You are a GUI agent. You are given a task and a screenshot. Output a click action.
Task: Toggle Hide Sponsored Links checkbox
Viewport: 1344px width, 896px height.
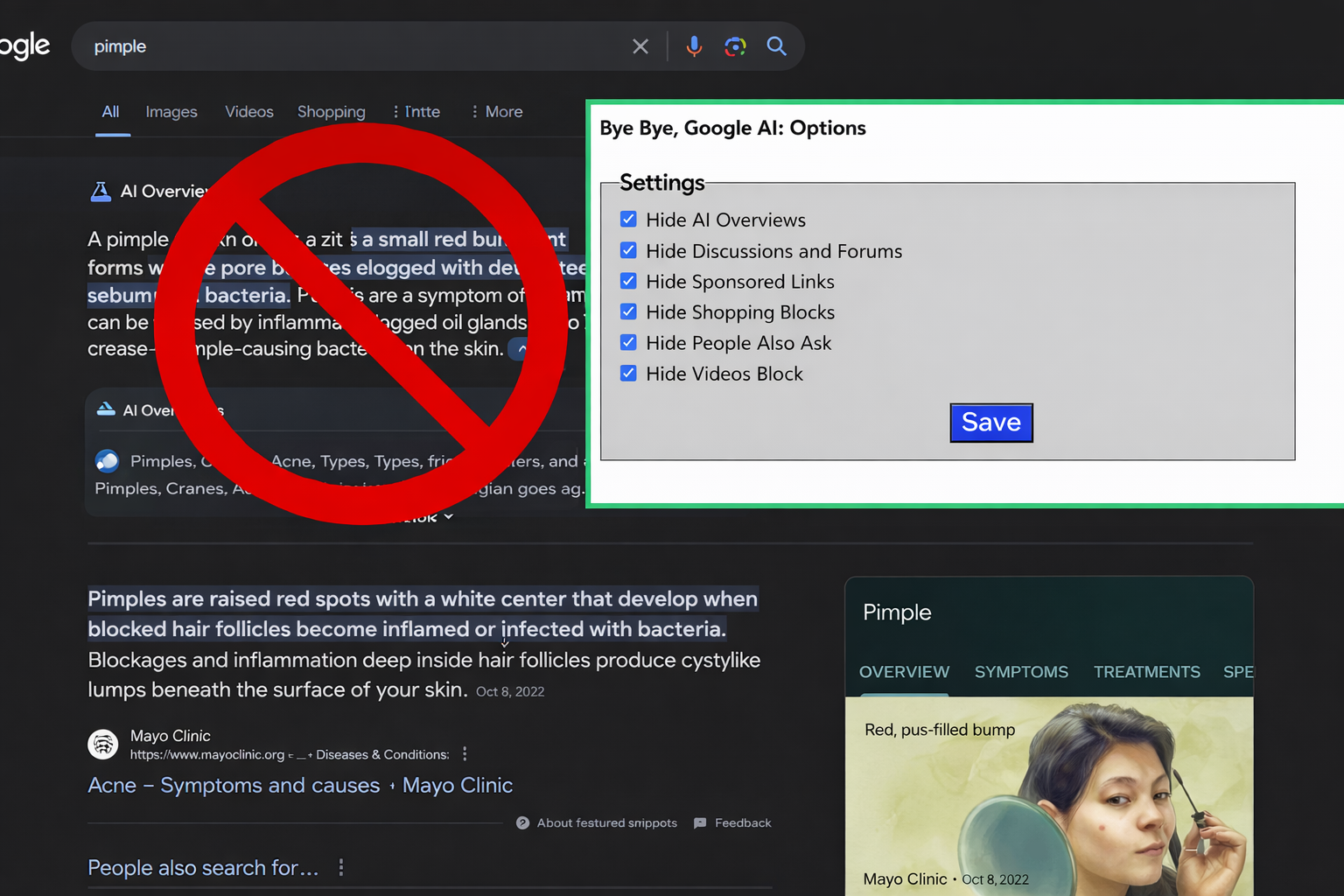(628, 282)
